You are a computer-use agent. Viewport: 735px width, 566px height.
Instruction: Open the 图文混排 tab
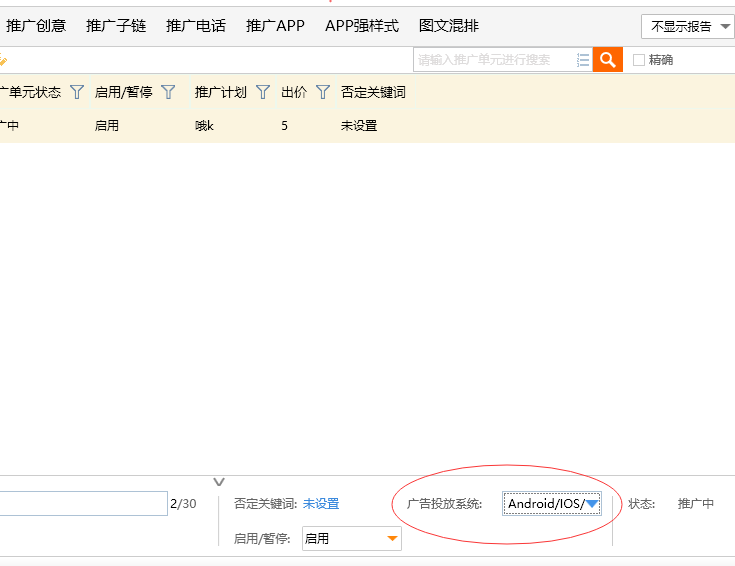coord(449,26)
